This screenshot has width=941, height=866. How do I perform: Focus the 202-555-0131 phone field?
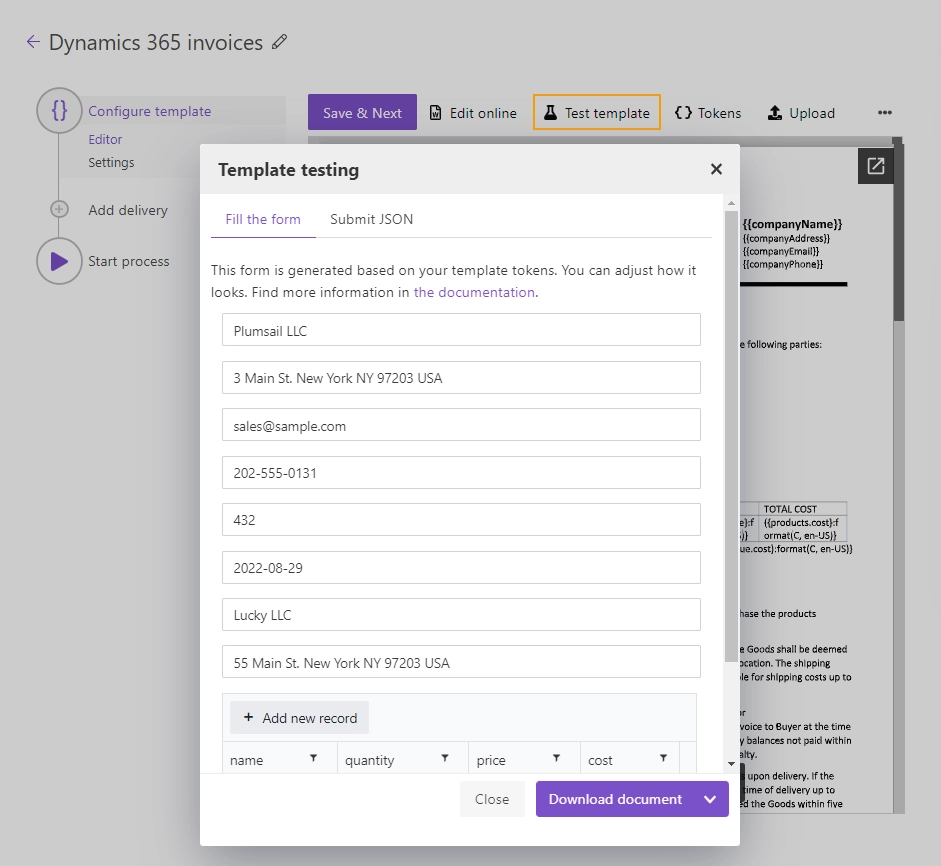461,472
